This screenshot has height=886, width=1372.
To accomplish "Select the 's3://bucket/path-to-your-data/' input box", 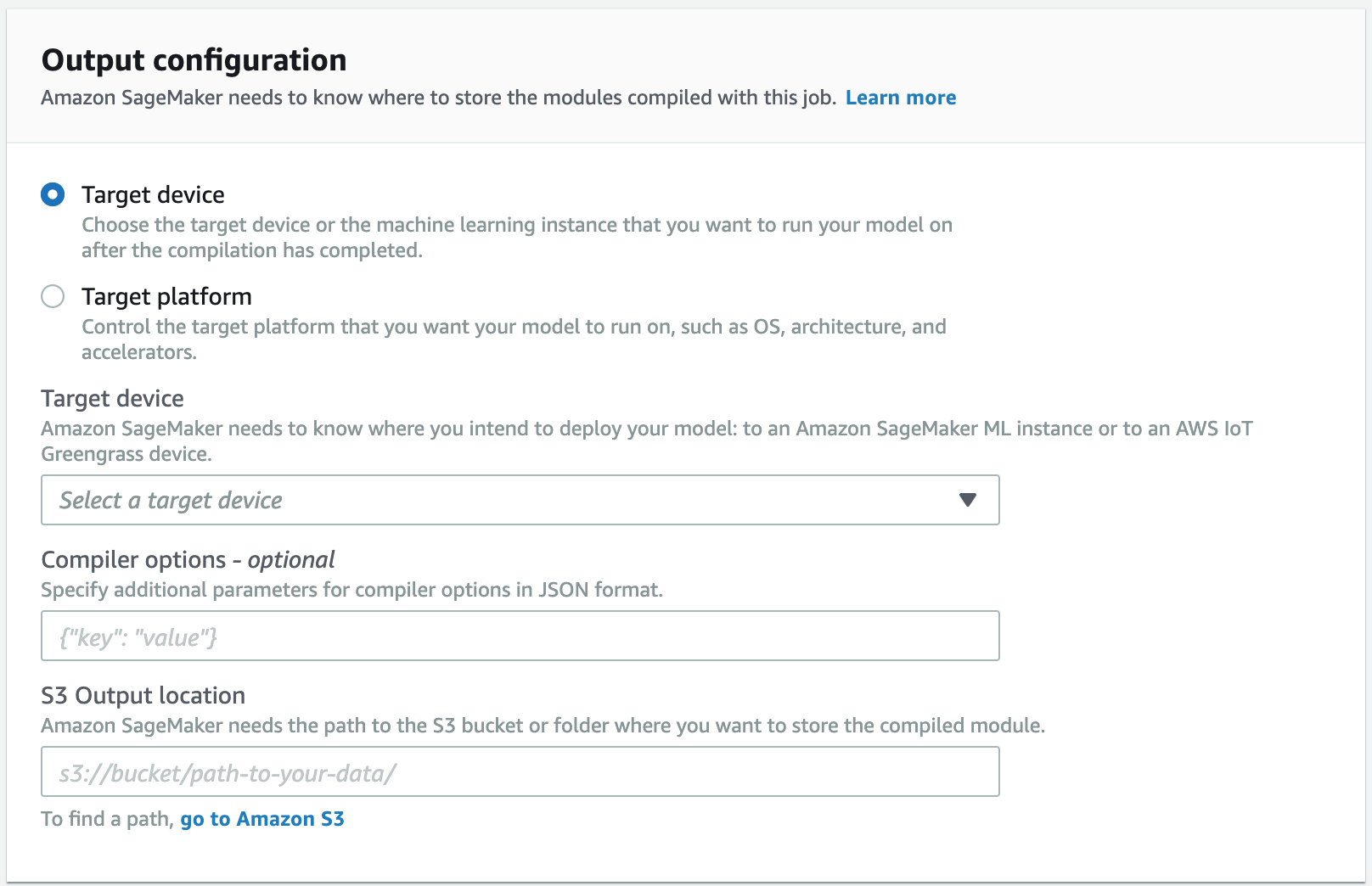I will point(520,771).
